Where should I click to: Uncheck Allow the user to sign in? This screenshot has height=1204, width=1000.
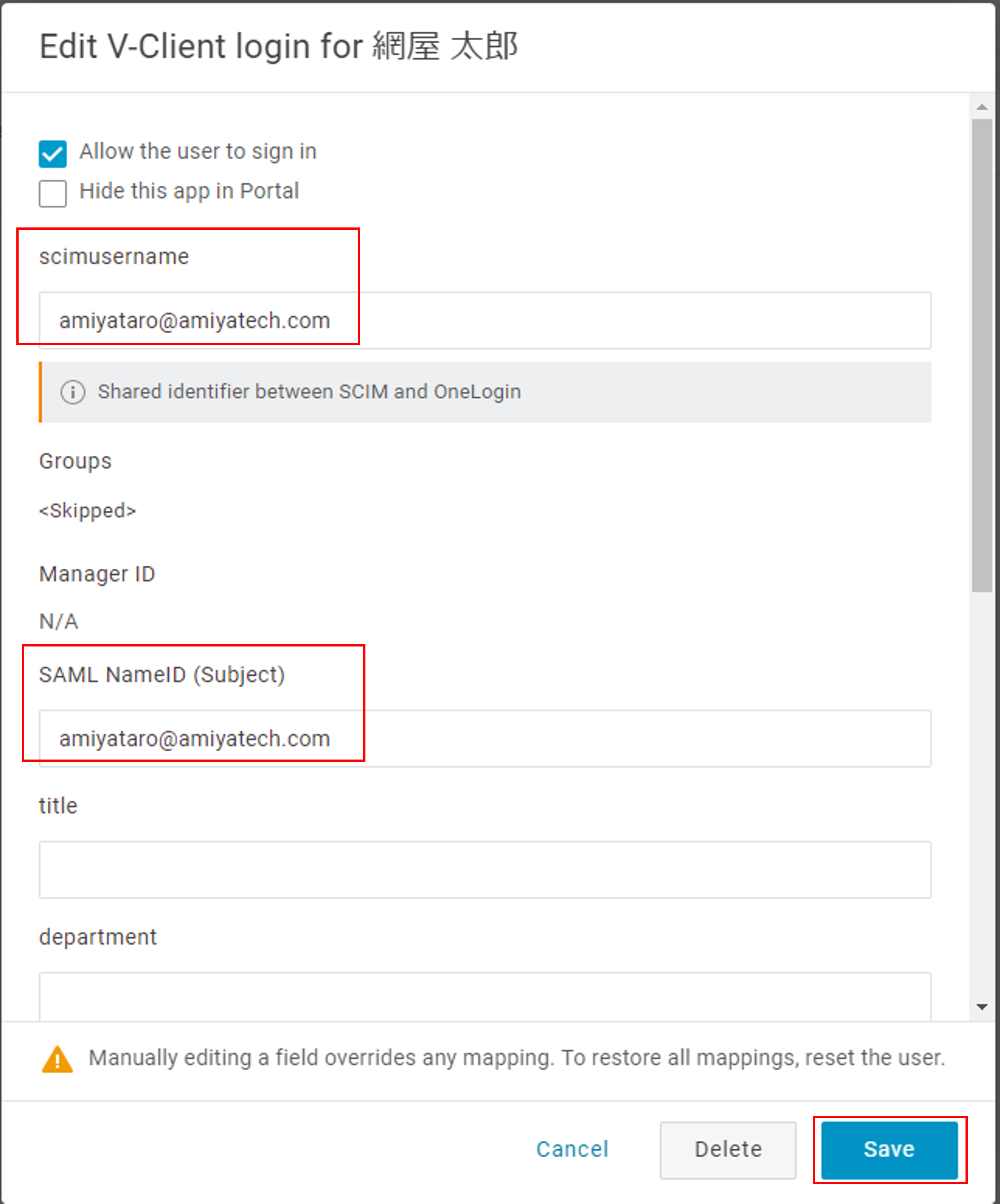53,153
